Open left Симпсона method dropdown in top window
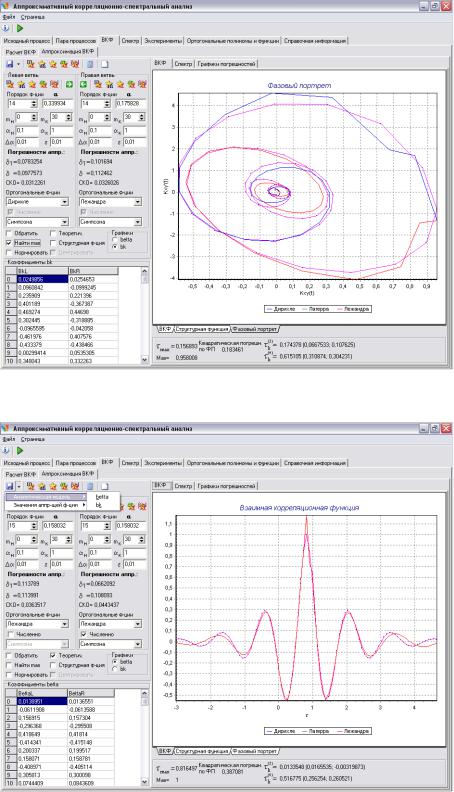Screen dimensions: 454x792 [x=65, y=222]
